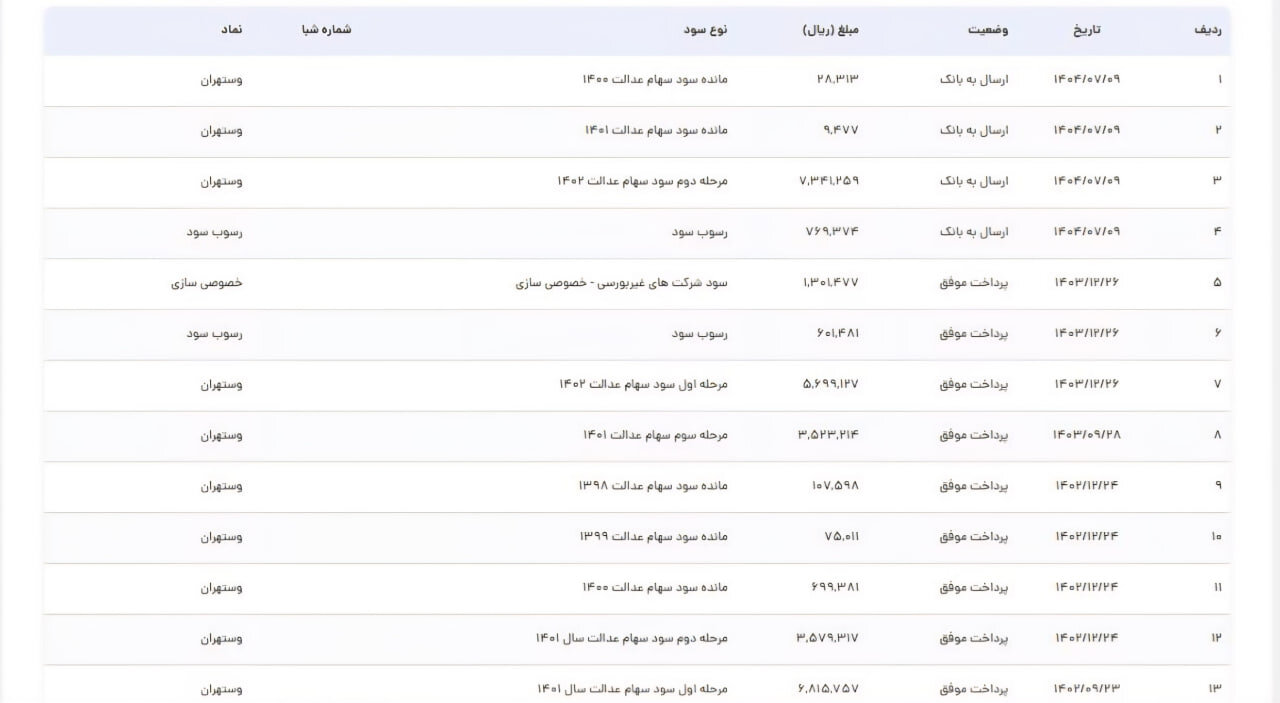
Task: Click the amount ۷۶۹,۳۷۴ in row 4
Action: click(x=832, y=232)
